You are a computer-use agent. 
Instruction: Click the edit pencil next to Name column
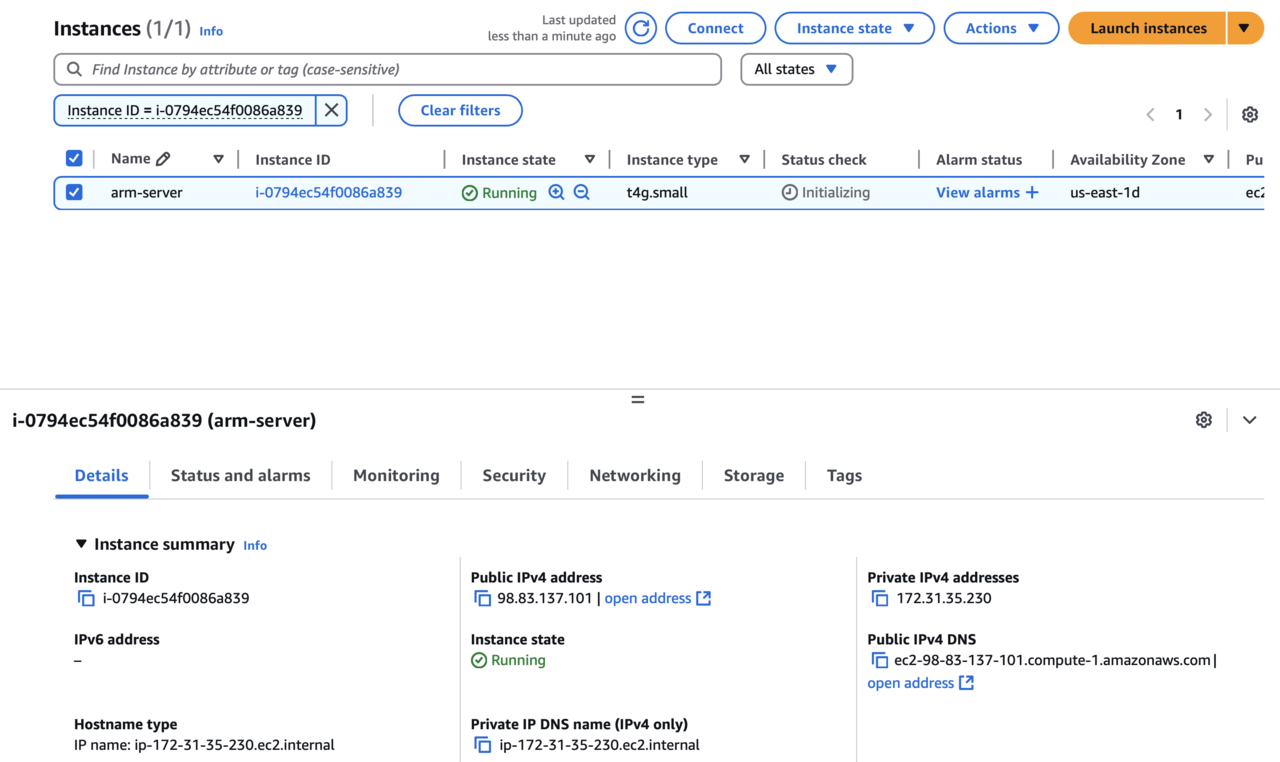coord(163,159)
